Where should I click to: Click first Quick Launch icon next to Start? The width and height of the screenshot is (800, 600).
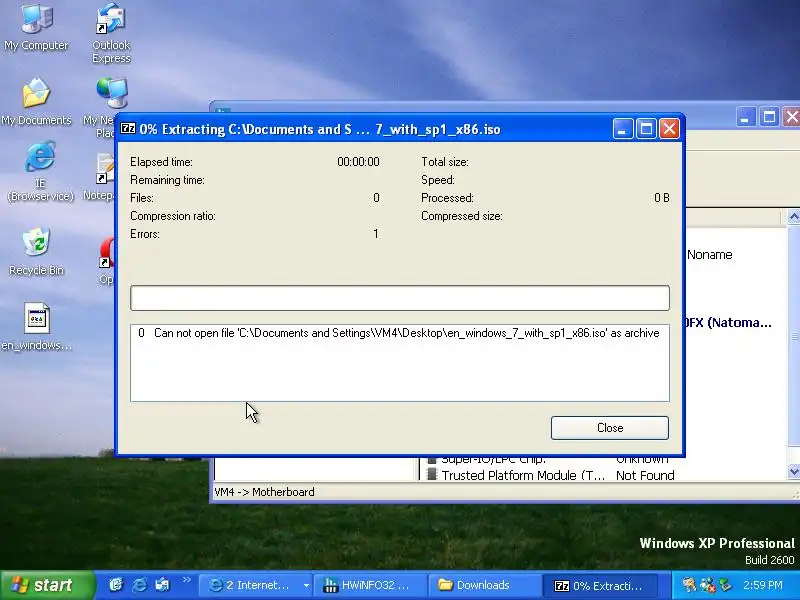(x=116, y=585)
